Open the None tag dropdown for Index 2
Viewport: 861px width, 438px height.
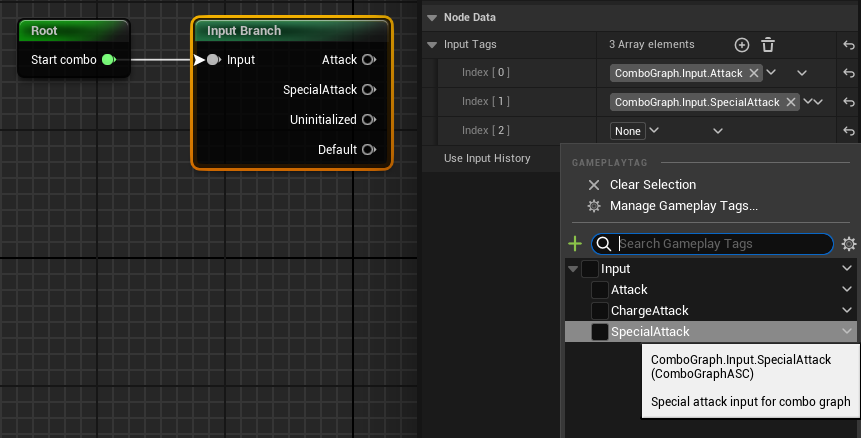coord(635,131)
